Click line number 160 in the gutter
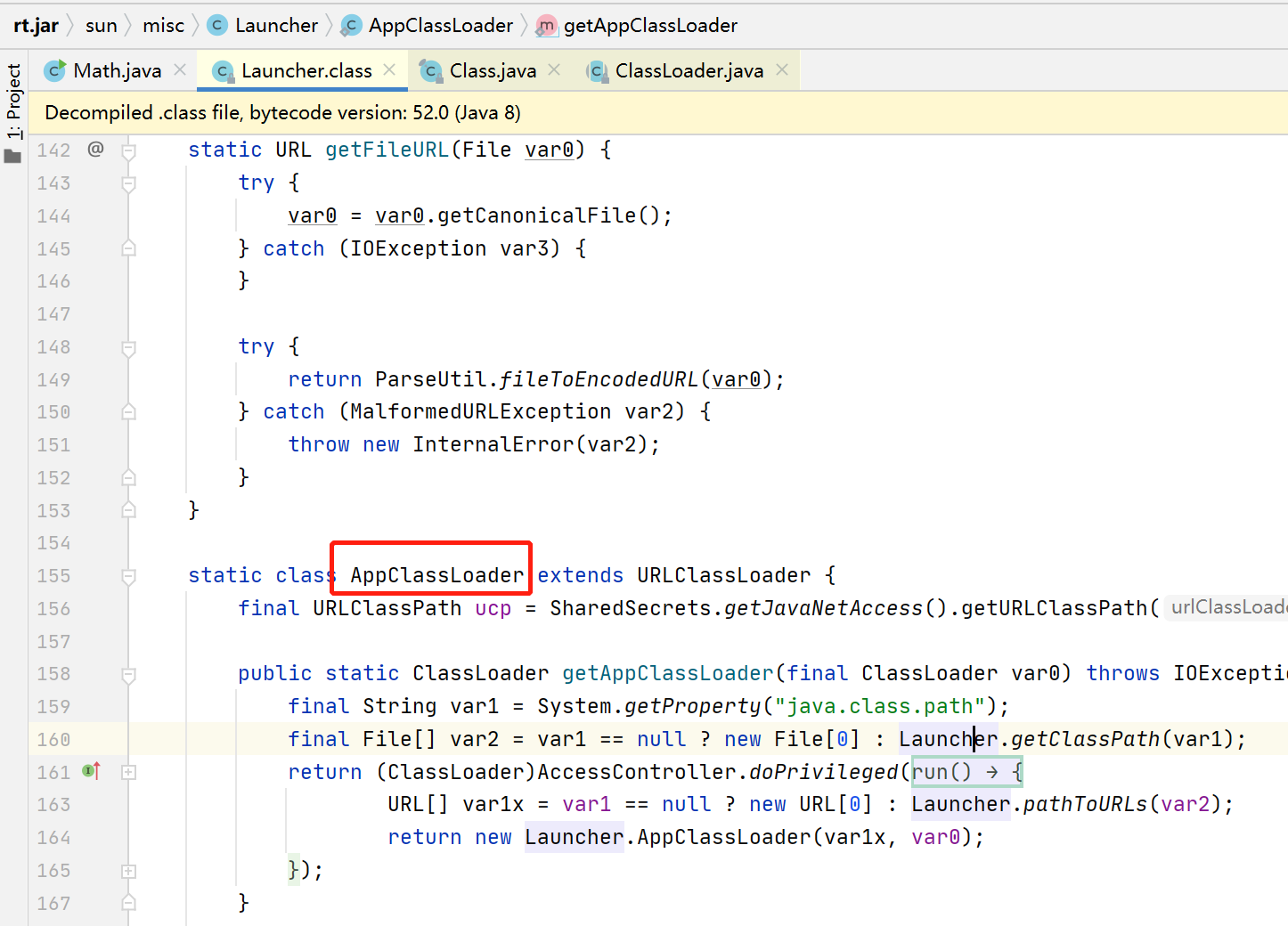Image resolution: width=1288 pixels, height=926 pixels. coord(53,739)
